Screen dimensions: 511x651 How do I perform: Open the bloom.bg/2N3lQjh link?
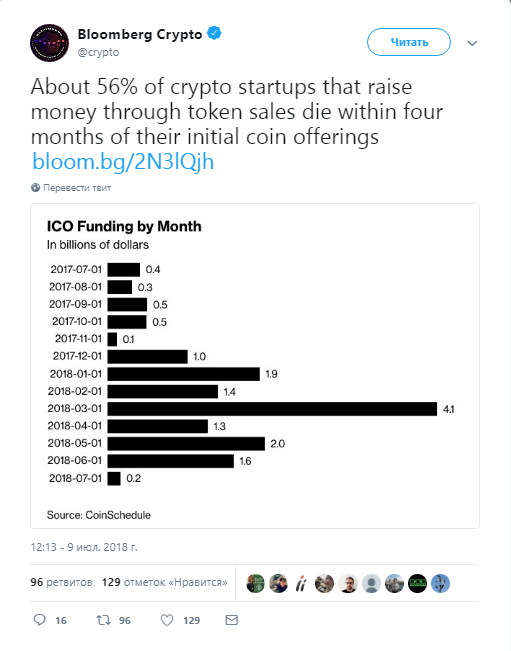pos(123,162)
